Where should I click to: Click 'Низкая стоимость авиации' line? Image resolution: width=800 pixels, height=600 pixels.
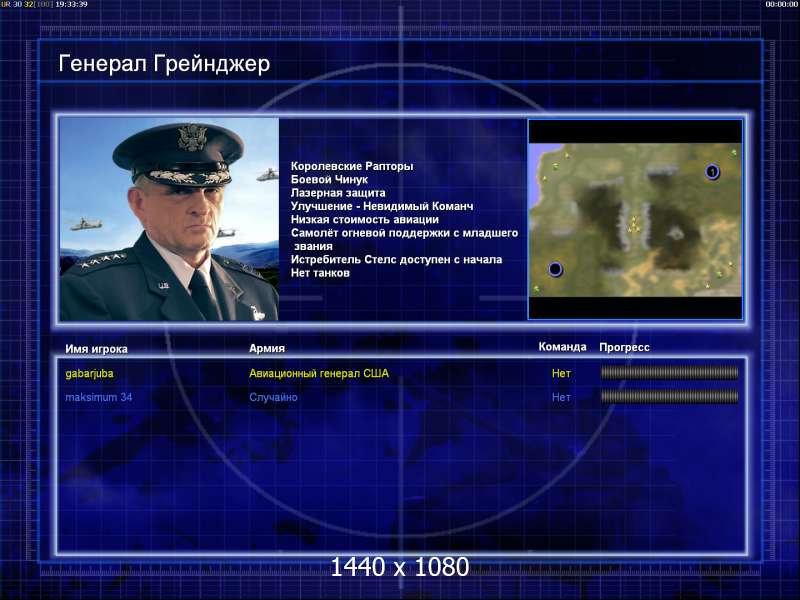(x=365, y=219)
